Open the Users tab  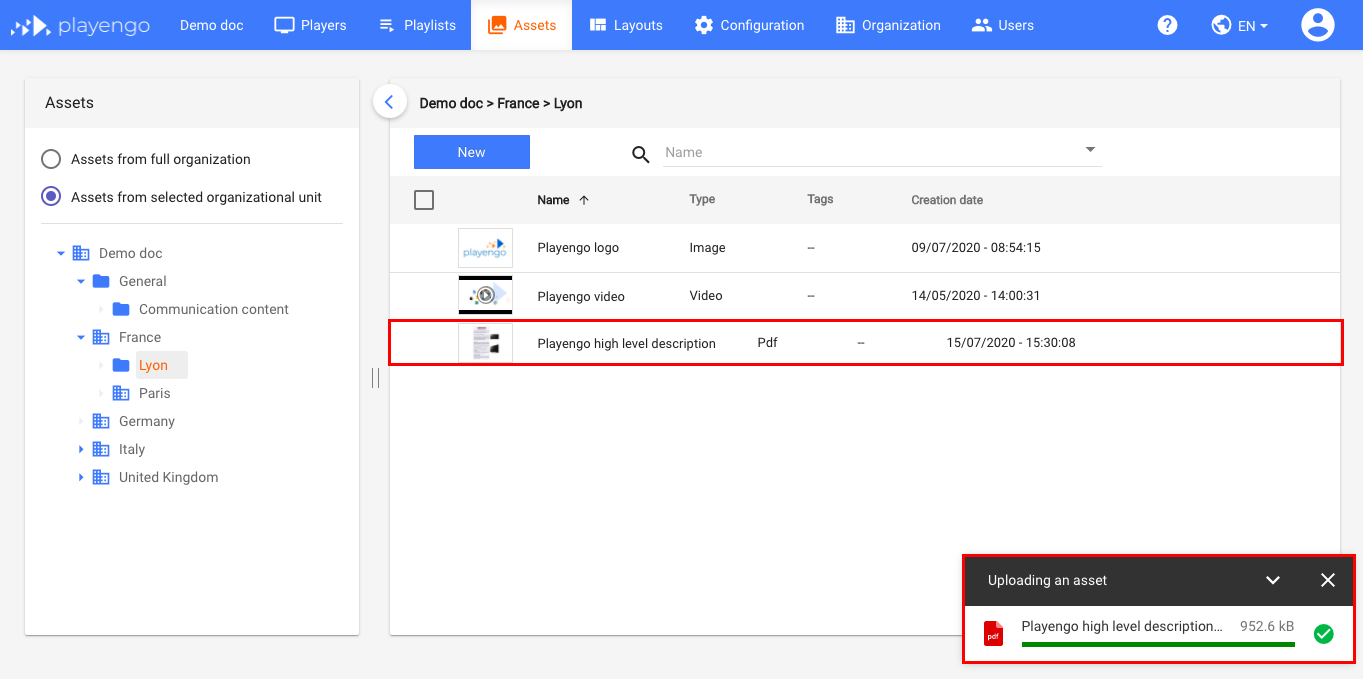1003,25
